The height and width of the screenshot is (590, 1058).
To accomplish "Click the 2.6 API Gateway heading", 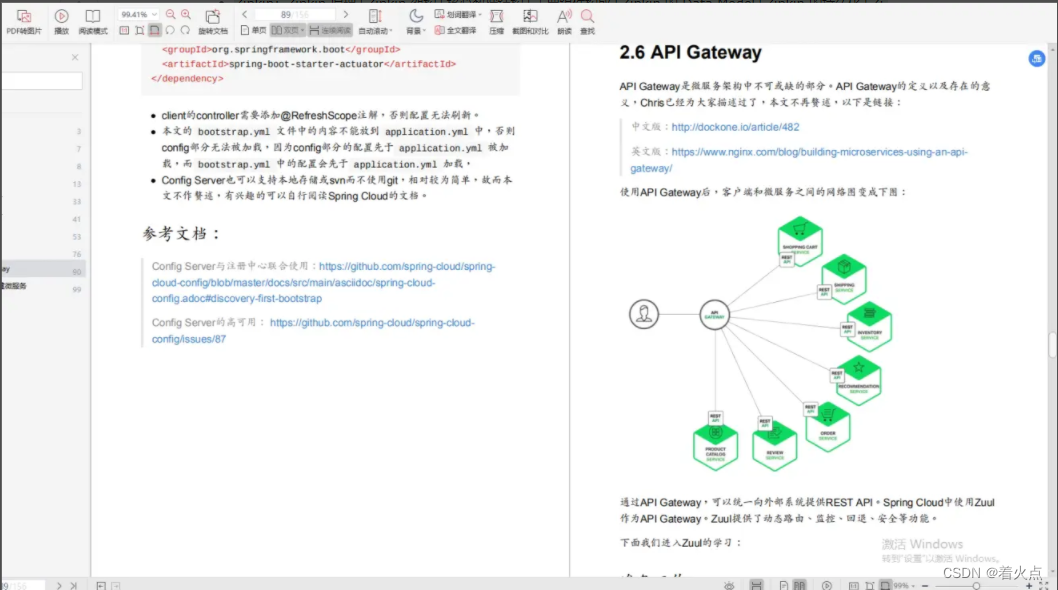I will tap(690, 53).
